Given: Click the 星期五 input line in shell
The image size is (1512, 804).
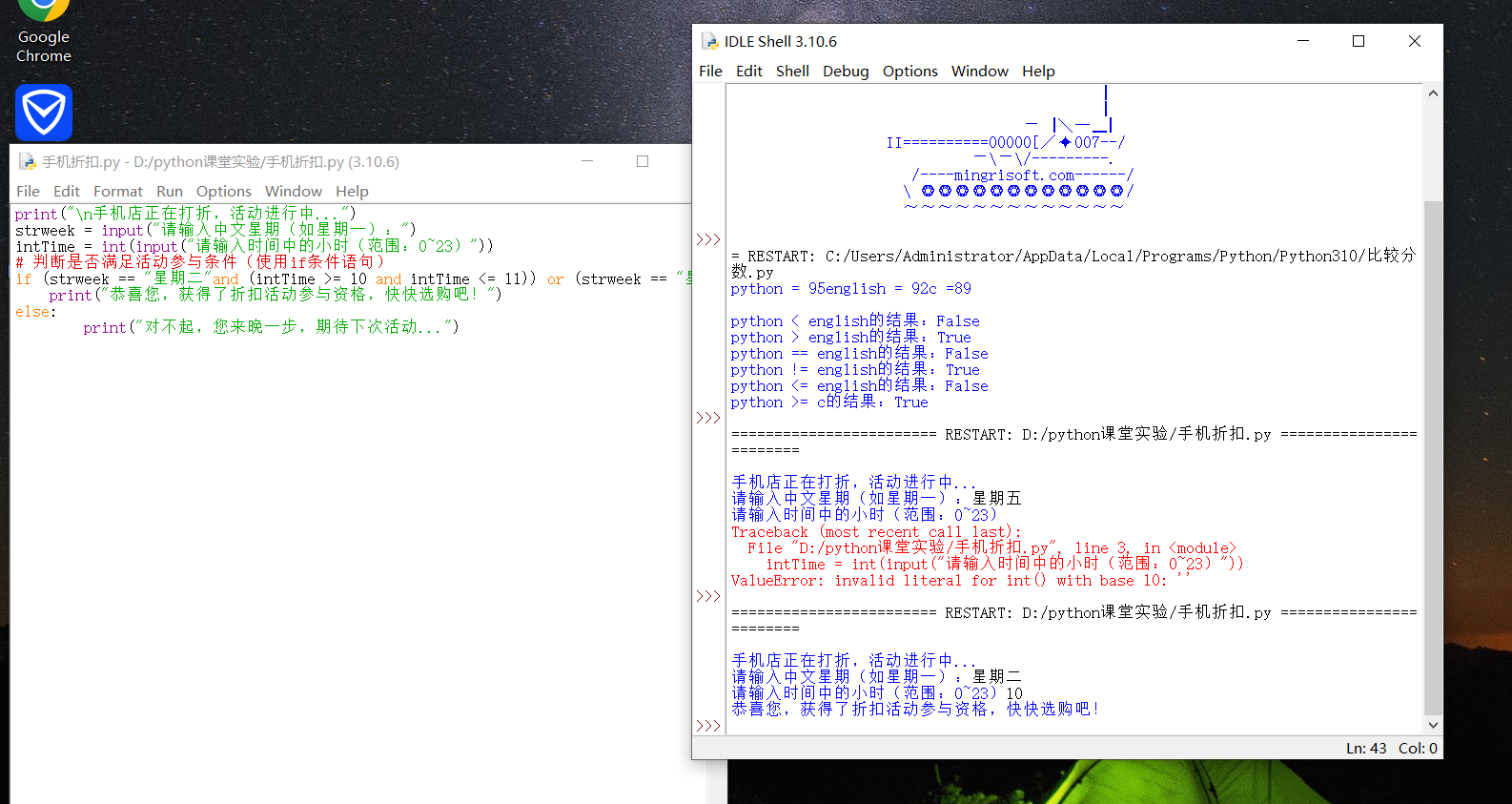Looking at the screenshot, I should 876,499.
